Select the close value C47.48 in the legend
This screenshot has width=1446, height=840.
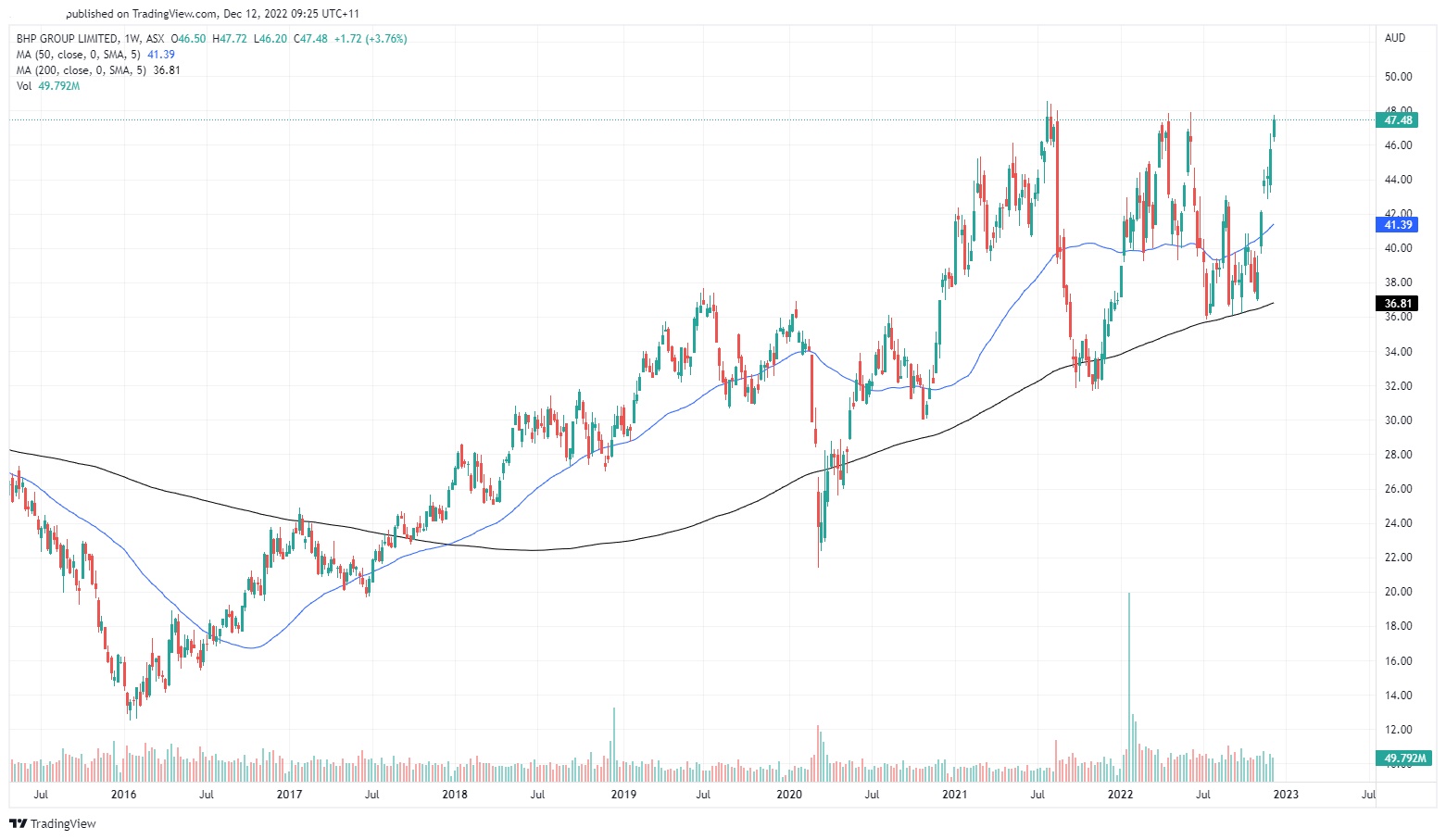310,39
